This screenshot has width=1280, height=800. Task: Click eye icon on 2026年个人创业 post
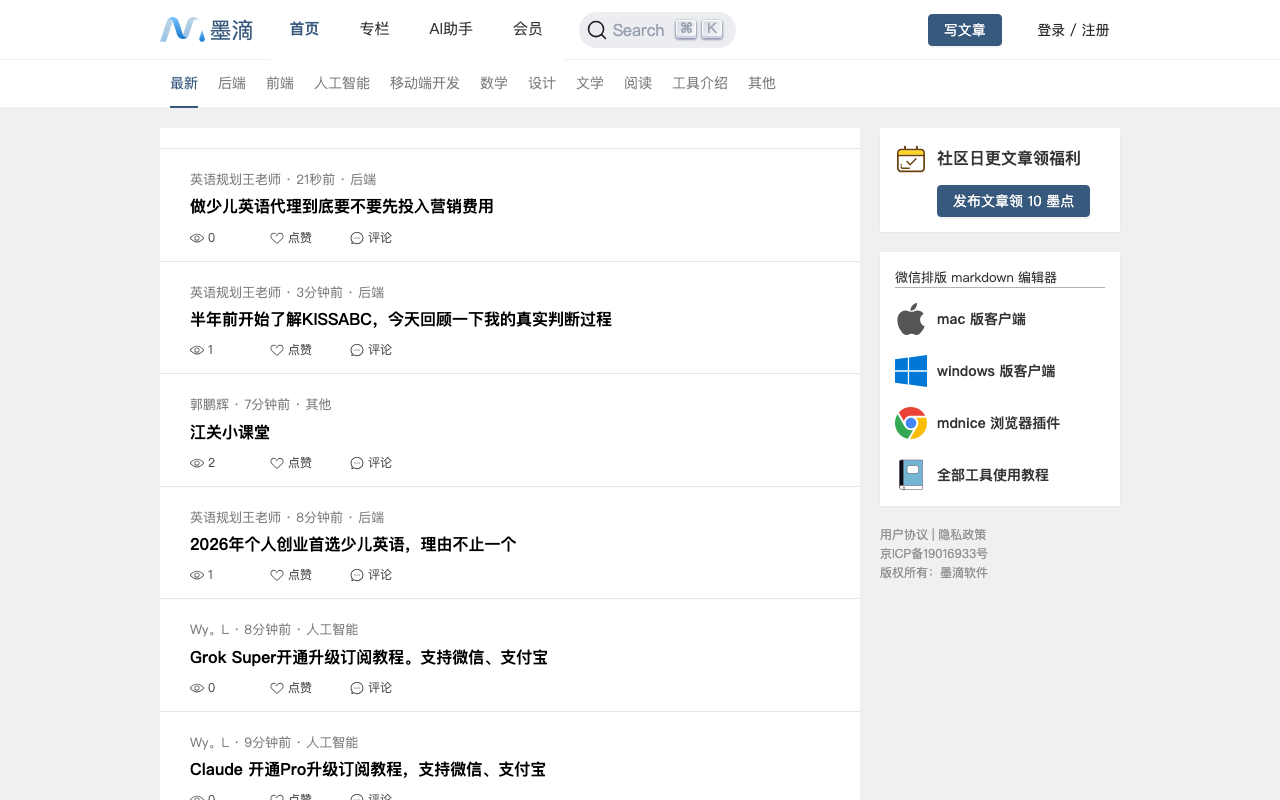(197, 575)
